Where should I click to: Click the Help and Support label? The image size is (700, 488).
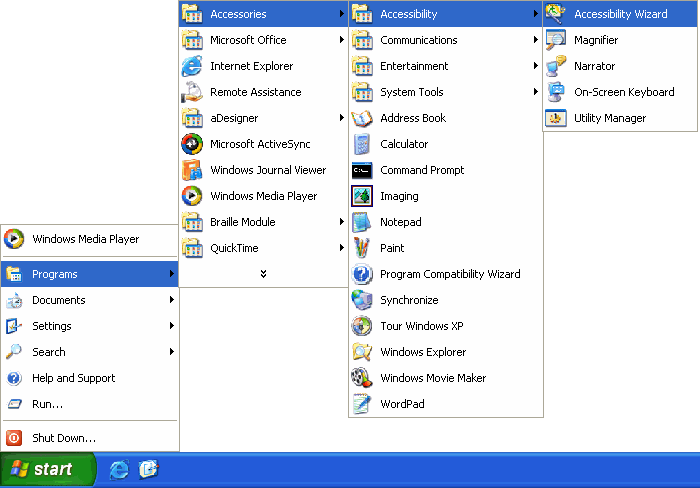(74, 378)
